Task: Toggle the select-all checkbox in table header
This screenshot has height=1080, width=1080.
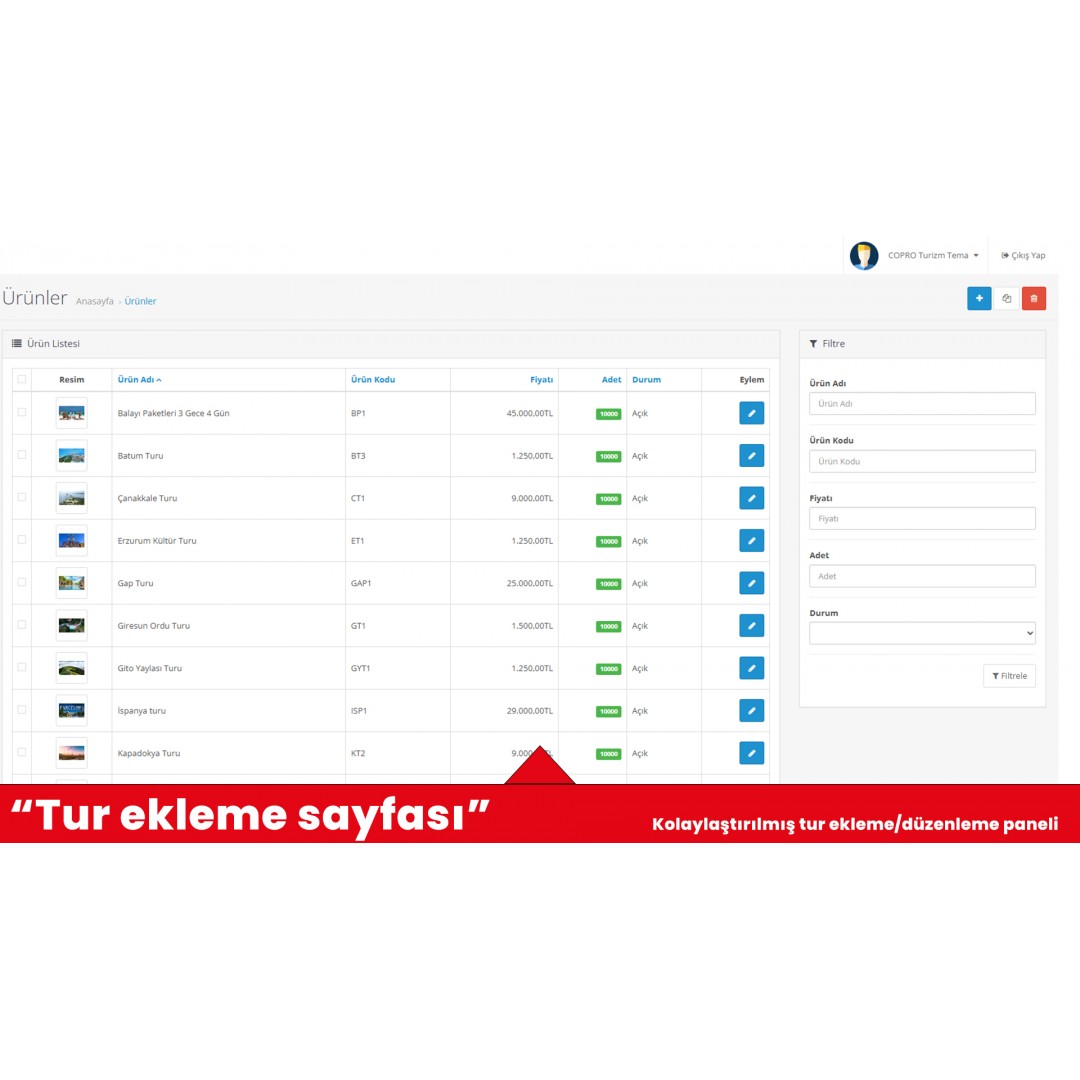Action: point(22,380)
